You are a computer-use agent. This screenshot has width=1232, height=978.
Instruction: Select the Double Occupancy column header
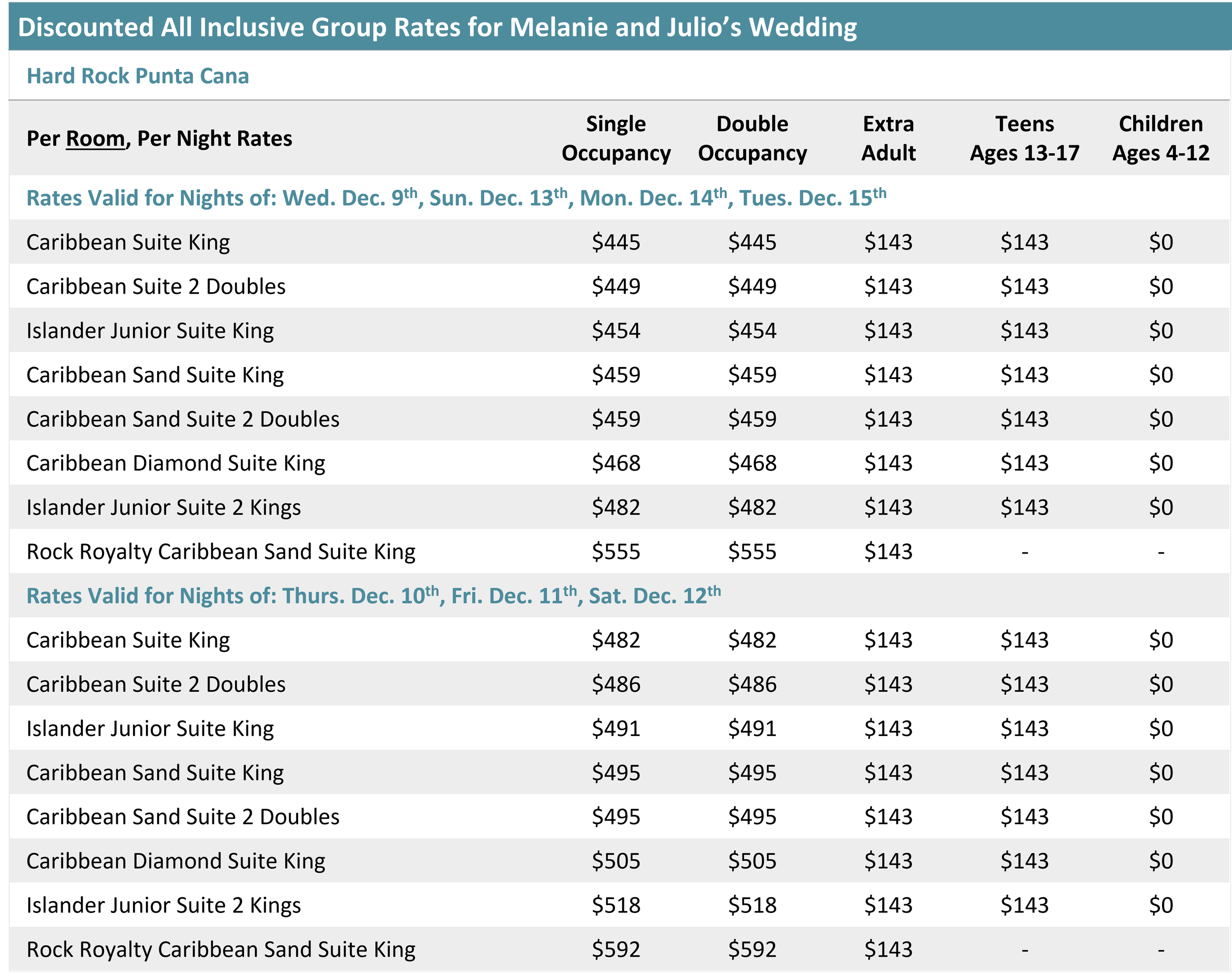click(x=752, y=138)
